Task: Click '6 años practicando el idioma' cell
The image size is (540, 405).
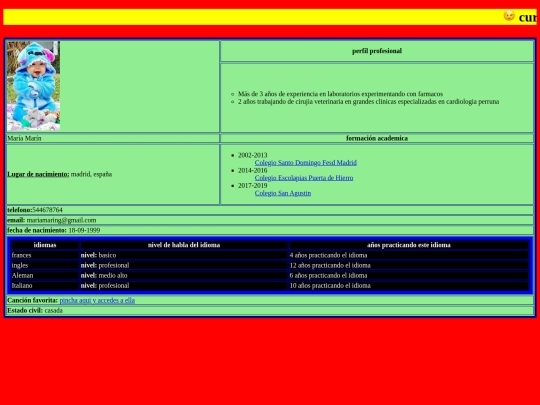Action: (409, 275)
